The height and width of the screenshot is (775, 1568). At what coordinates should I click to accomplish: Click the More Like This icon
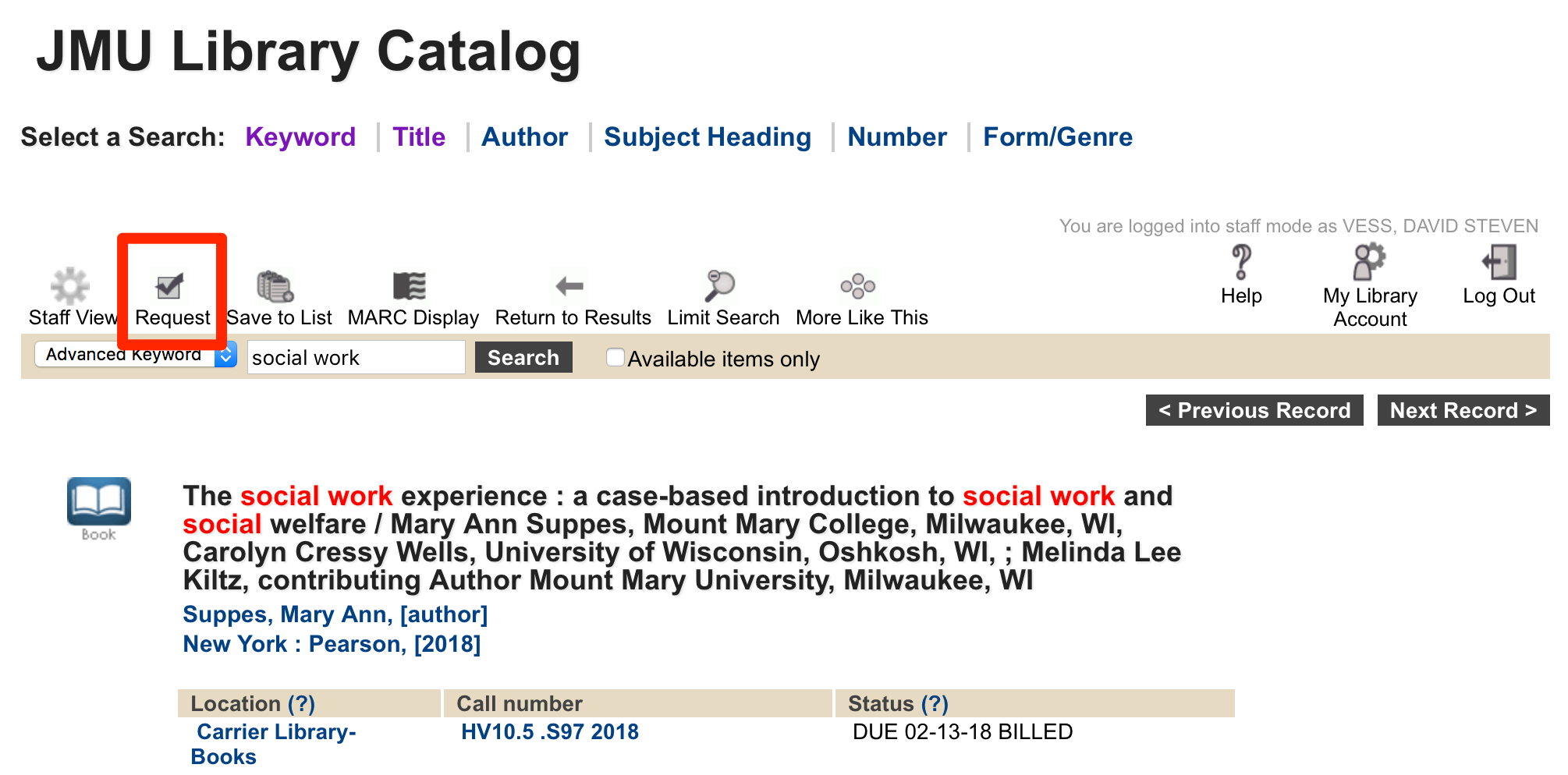tap(858, 286)
